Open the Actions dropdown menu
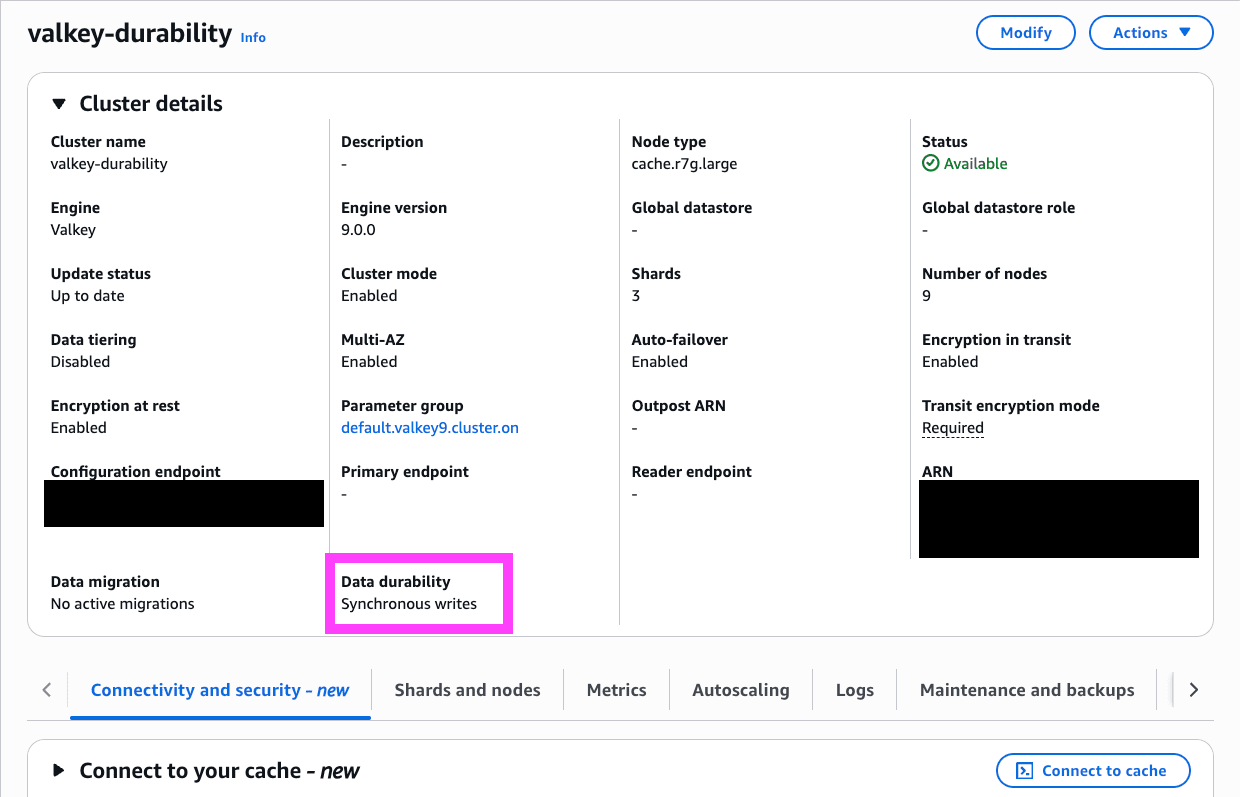Screen dimensions: 1240x797 1151,32
